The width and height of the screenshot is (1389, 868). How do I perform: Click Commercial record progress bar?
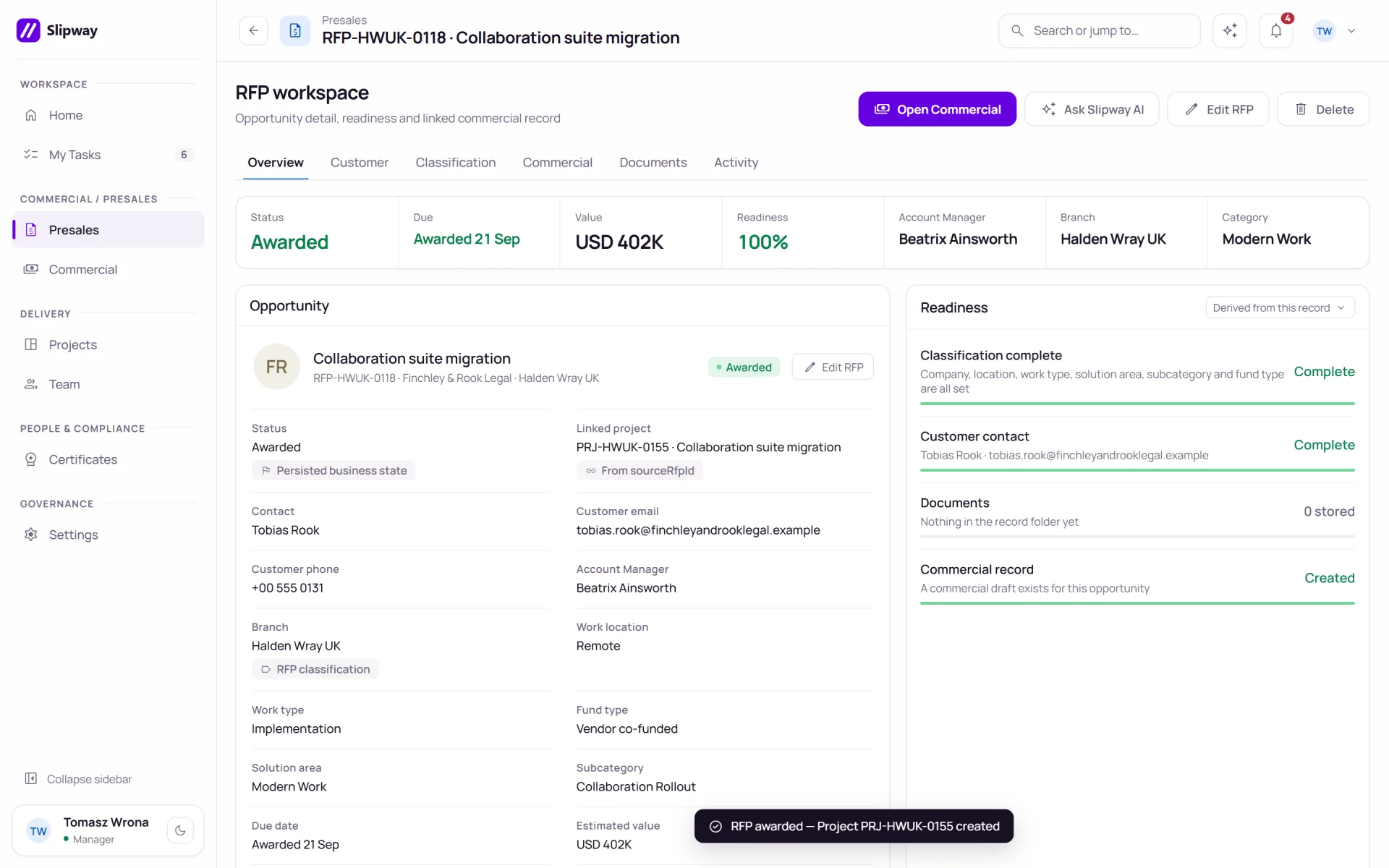pyautogui.click(x=1137, y=603)
